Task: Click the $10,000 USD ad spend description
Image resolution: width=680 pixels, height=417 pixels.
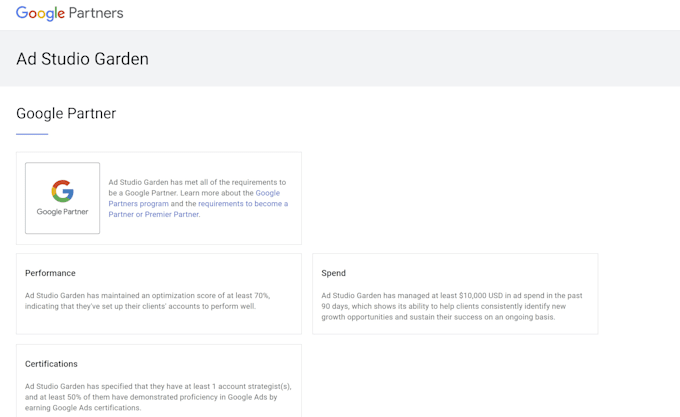Action: [x=451, y=306]
